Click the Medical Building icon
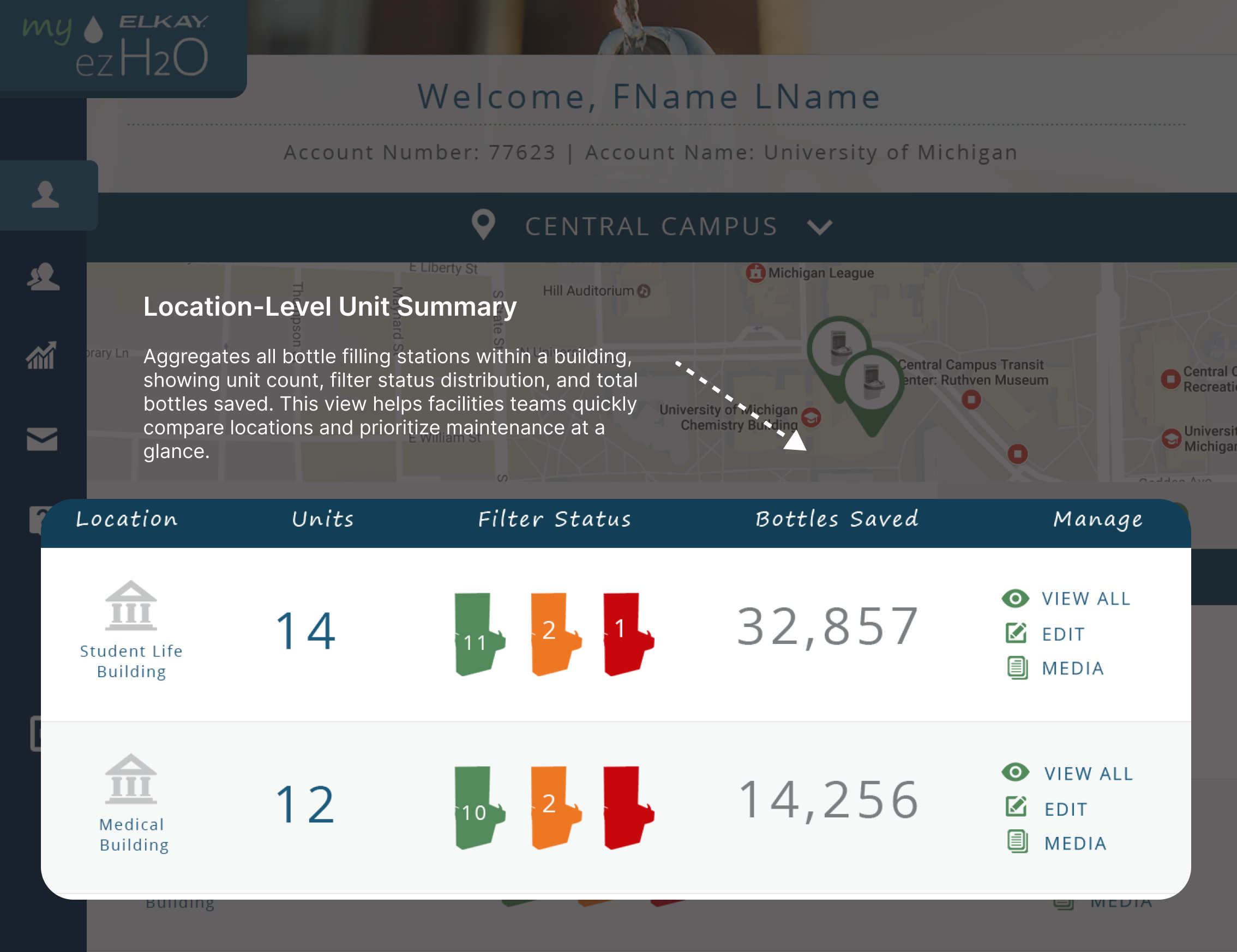Viewport: 1237px width, 952px height. [131, 779]
